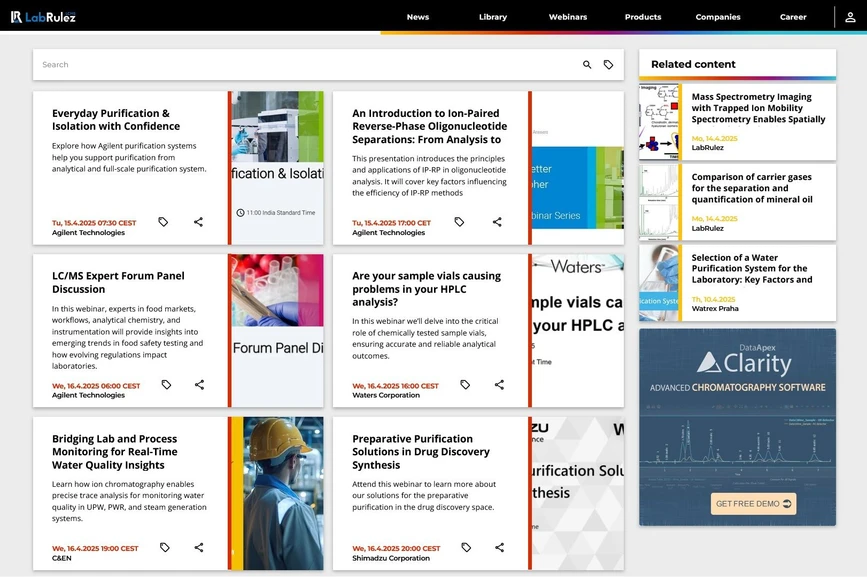Open the Products menu
The height and width of the screenshot is (577, 867).
pos(643,17)
